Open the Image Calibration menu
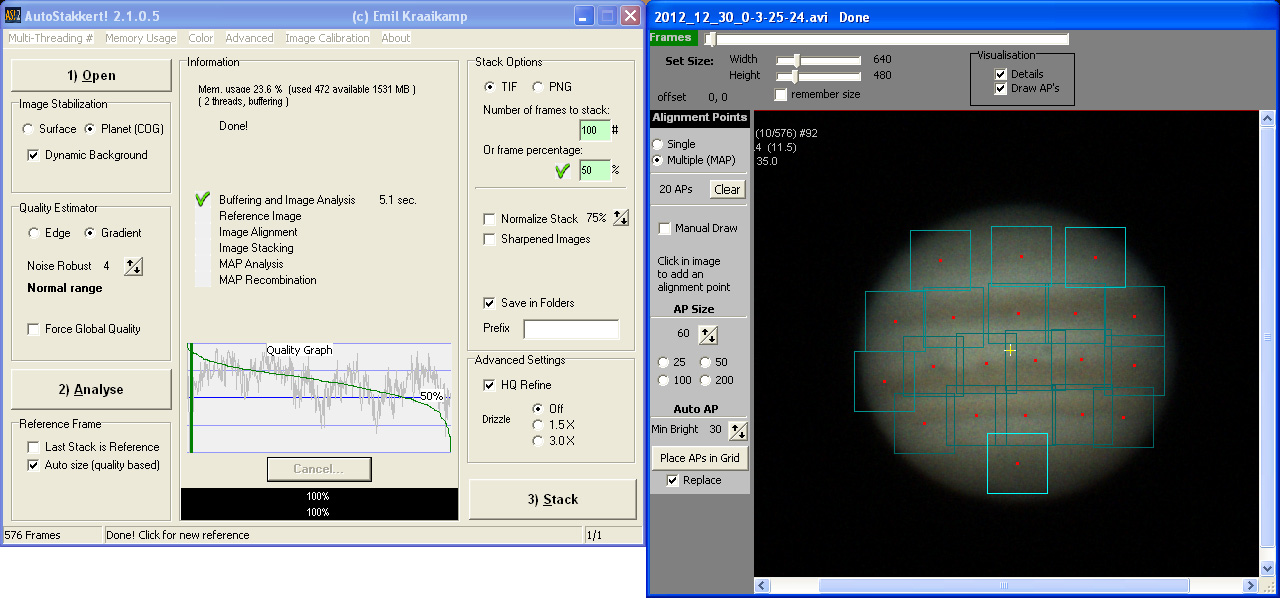The height and width of the screenshot is (598, 1280). pyautogui.click(x=327, y=38)
